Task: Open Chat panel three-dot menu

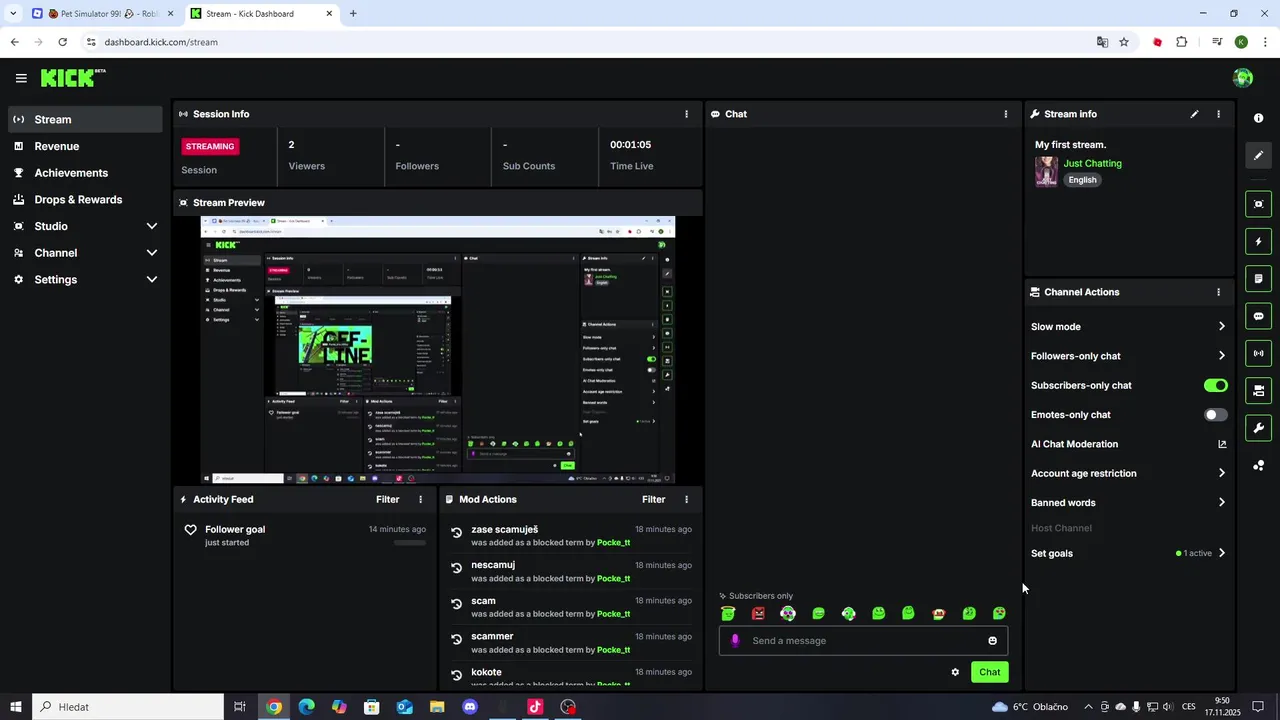Action: 1005,114
